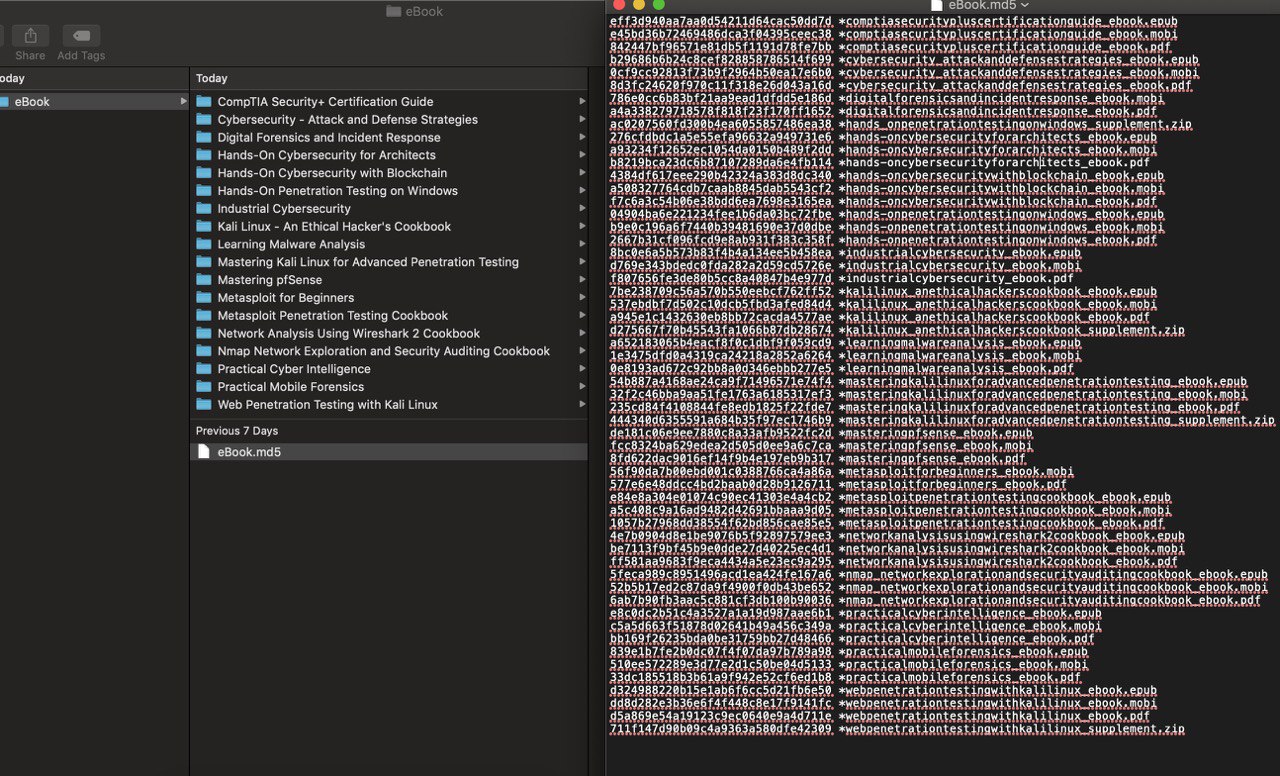Click the Today header in second column
Image resolution: width=1280 pixels, height=776 pixels.
coord(212,78)
